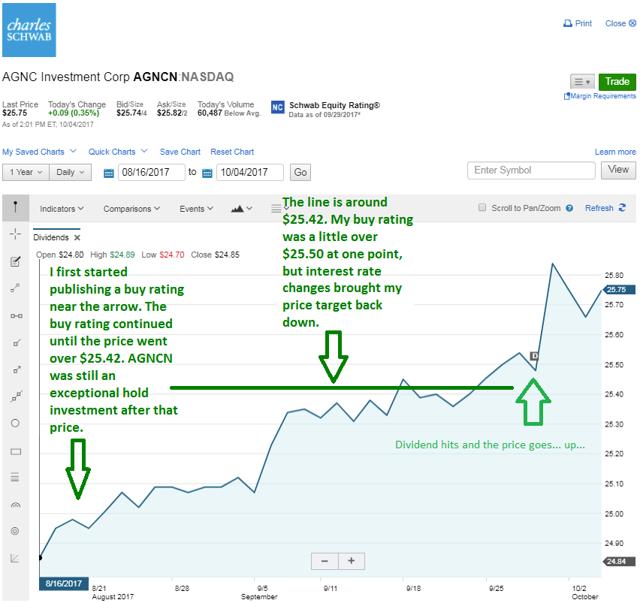Select the arrow line tool
The image size is (640, 603).
pos(16,370)
